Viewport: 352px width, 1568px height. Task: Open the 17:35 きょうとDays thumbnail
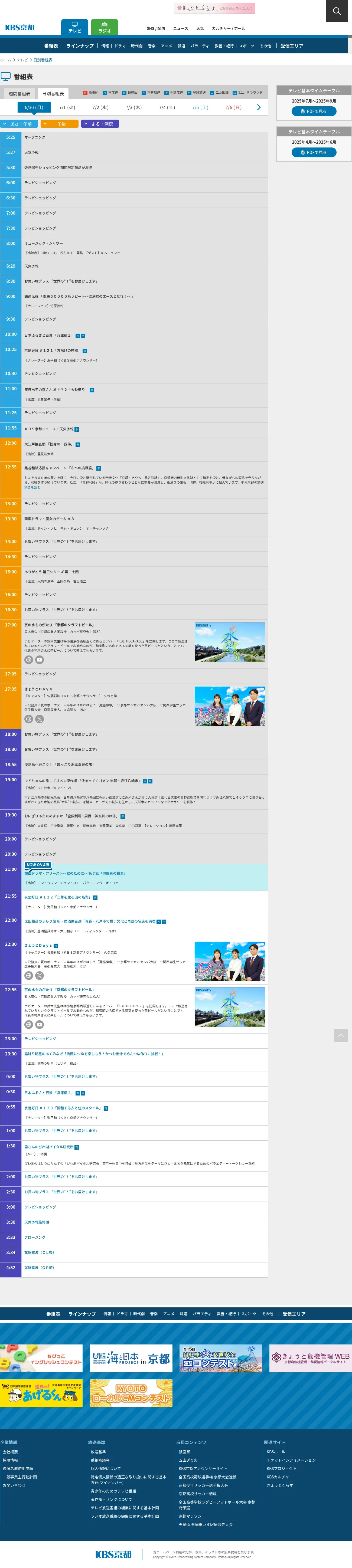pos(230,706)
